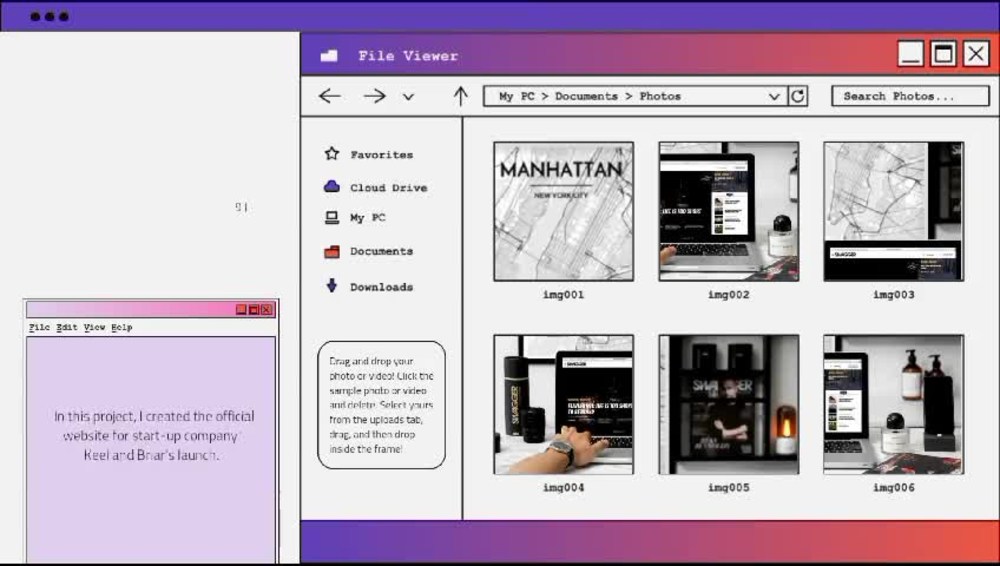Click the red Documents folder icon
Screen dimensions: 1000x566
pyautogui.click(x=332, y=251)
